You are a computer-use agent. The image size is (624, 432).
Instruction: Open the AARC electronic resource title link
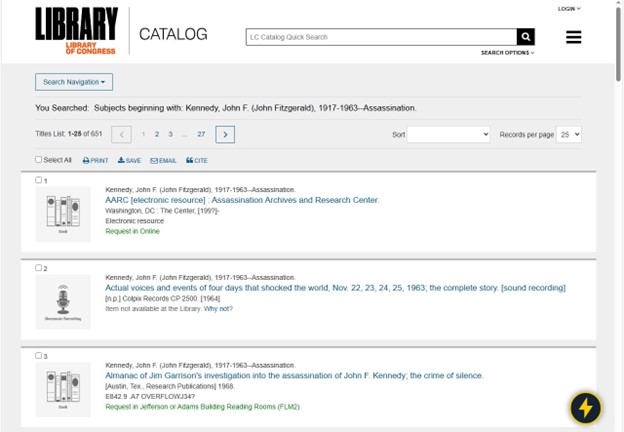coord(242,200)
